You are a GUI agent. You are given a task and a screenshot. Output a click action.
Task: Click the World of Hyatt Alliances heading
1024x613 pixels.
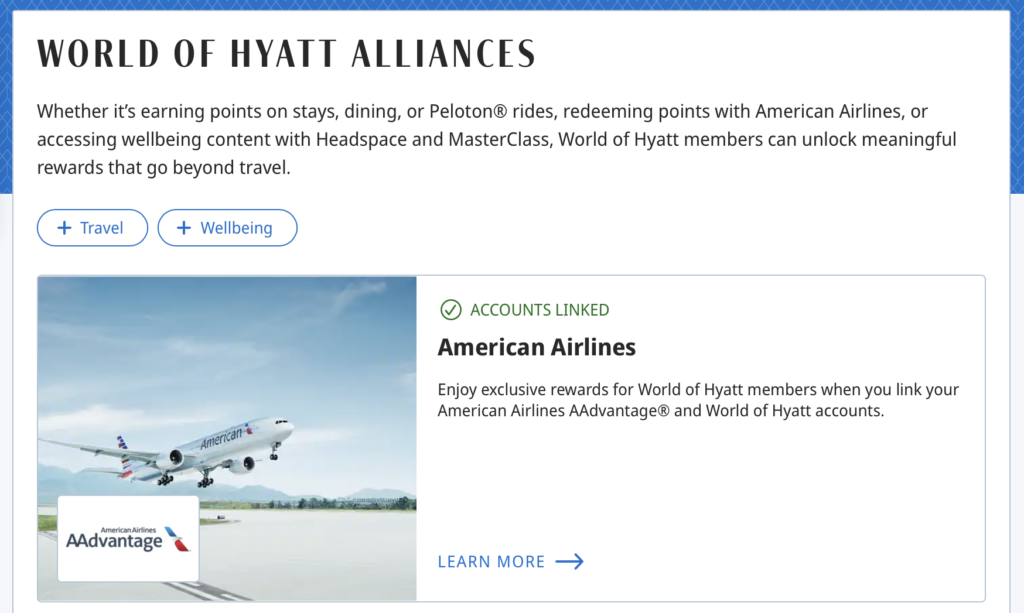[286, 54]
